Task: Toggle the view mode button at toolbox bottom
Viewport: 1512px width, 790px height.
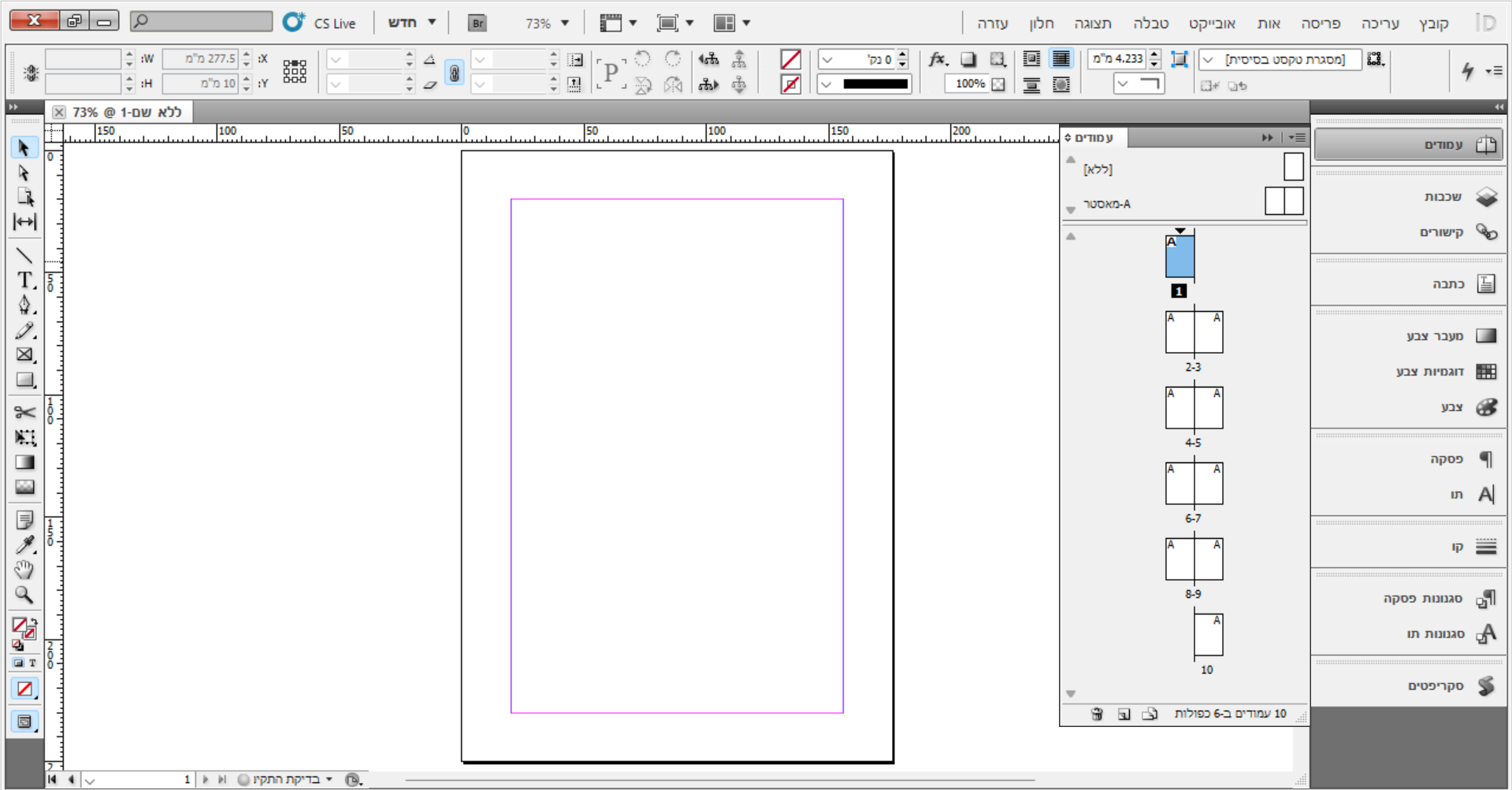Action: click(24, 721)
